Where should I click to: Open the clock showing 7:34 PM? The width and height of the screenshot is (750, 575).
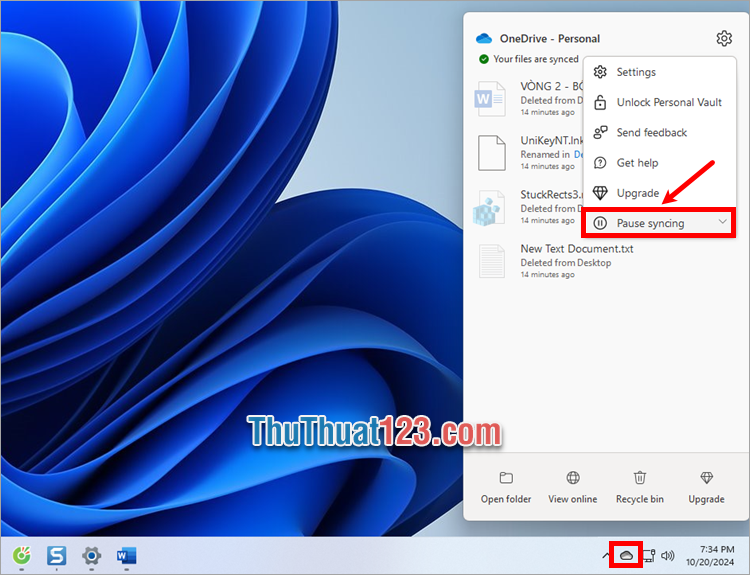pos(710,555)
